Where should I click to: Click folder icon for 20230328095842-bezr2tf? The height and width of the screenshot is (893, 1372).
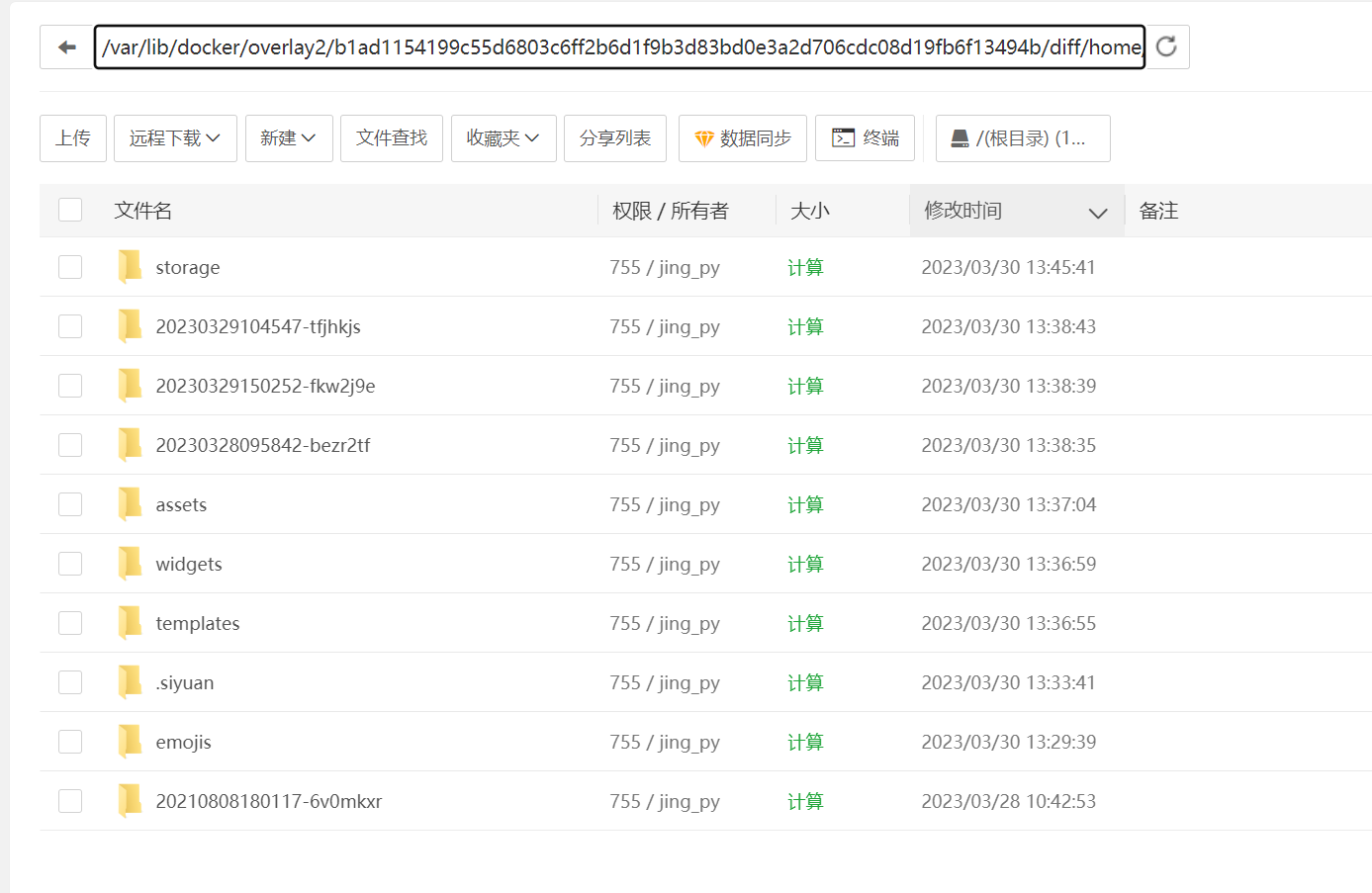pyautogui.click(x=130, y=445)
